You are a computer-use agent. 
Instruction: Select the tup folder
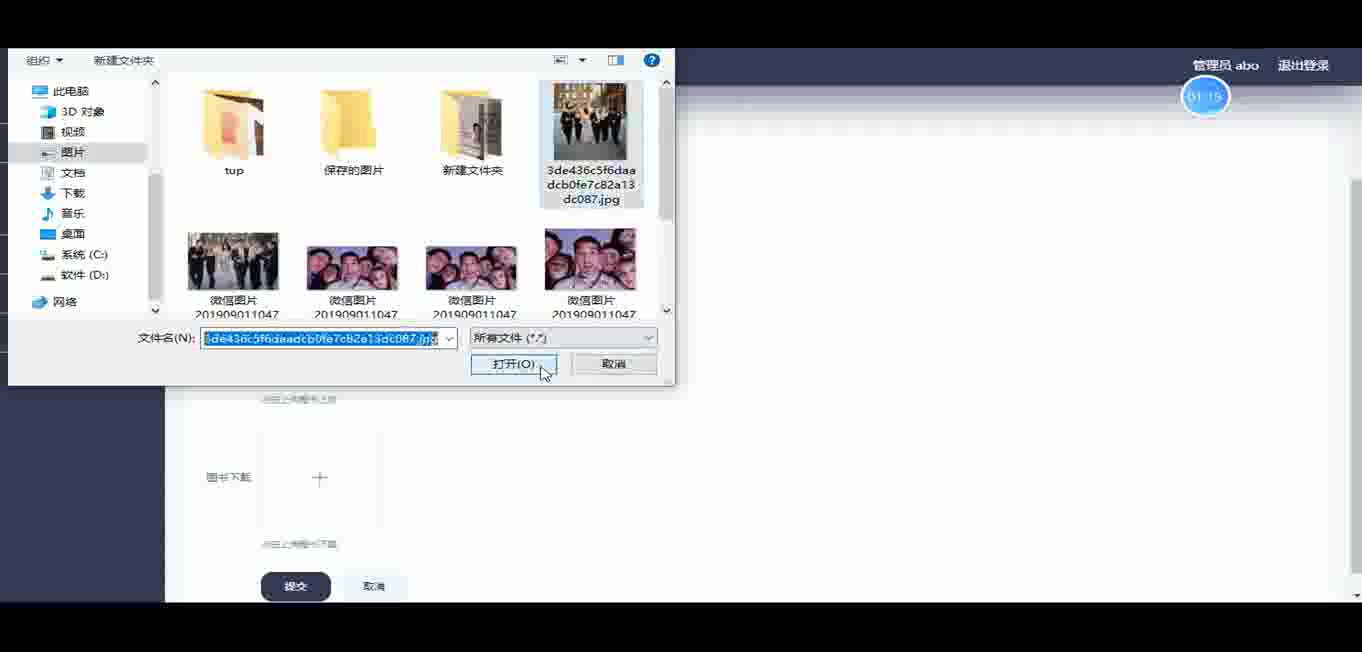click(234, 132)
